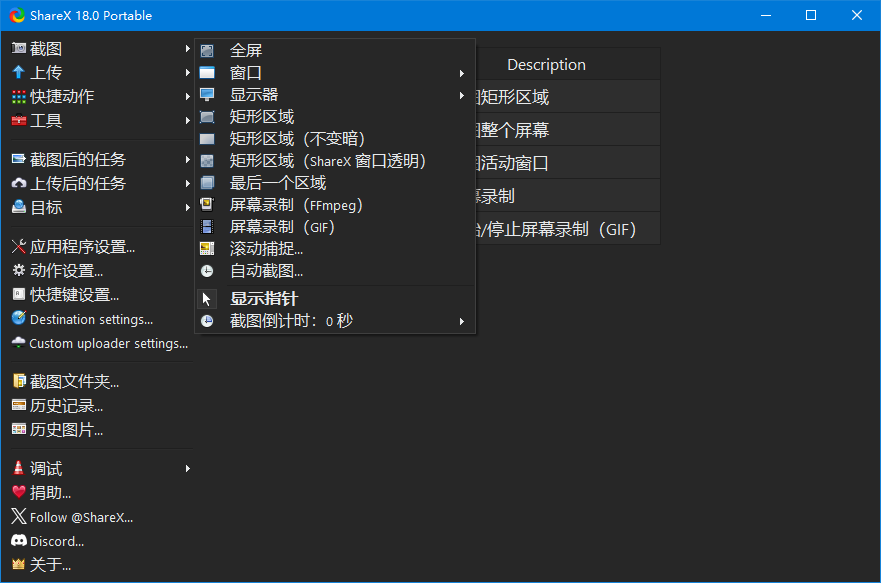881x583 pixels.
Task: Click the 截图后的任务 icon
Action: (19, 160)
